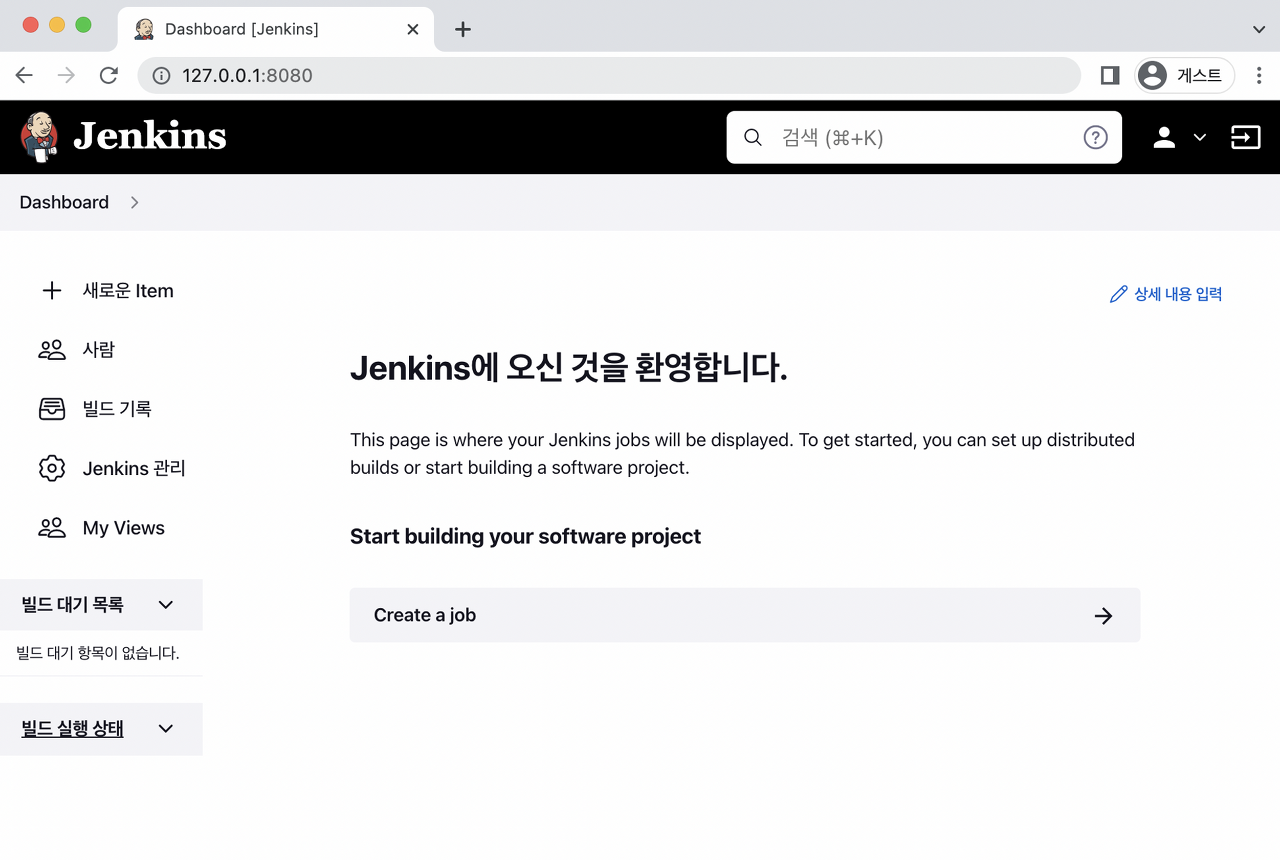Toggle the browser side panel icon
1280x860 pixels.
point(1109,76)
